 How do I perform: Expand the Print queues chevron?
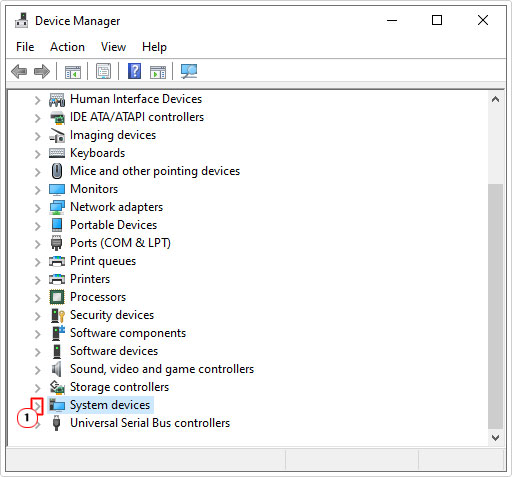coord(37,262)
